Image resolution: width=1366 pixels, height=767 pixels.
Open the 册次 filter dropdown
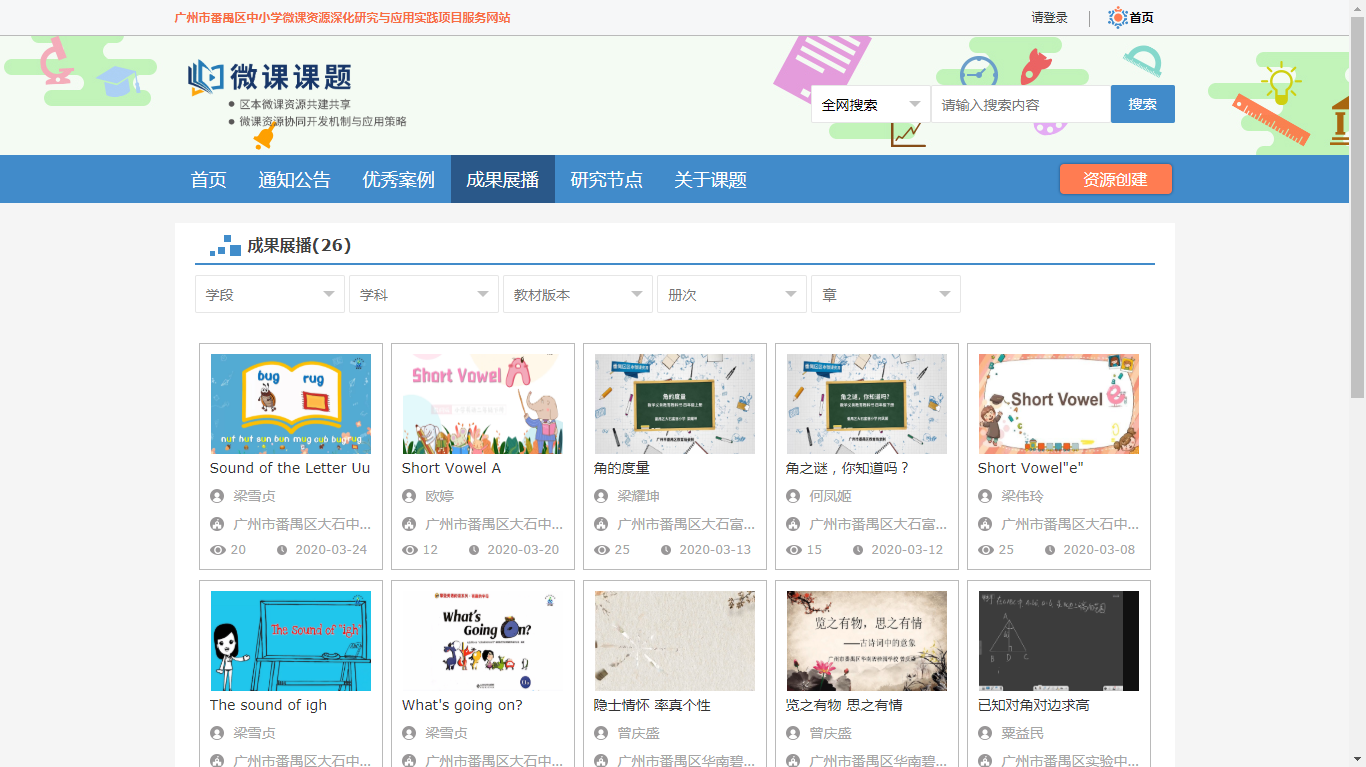pos(732,294)
